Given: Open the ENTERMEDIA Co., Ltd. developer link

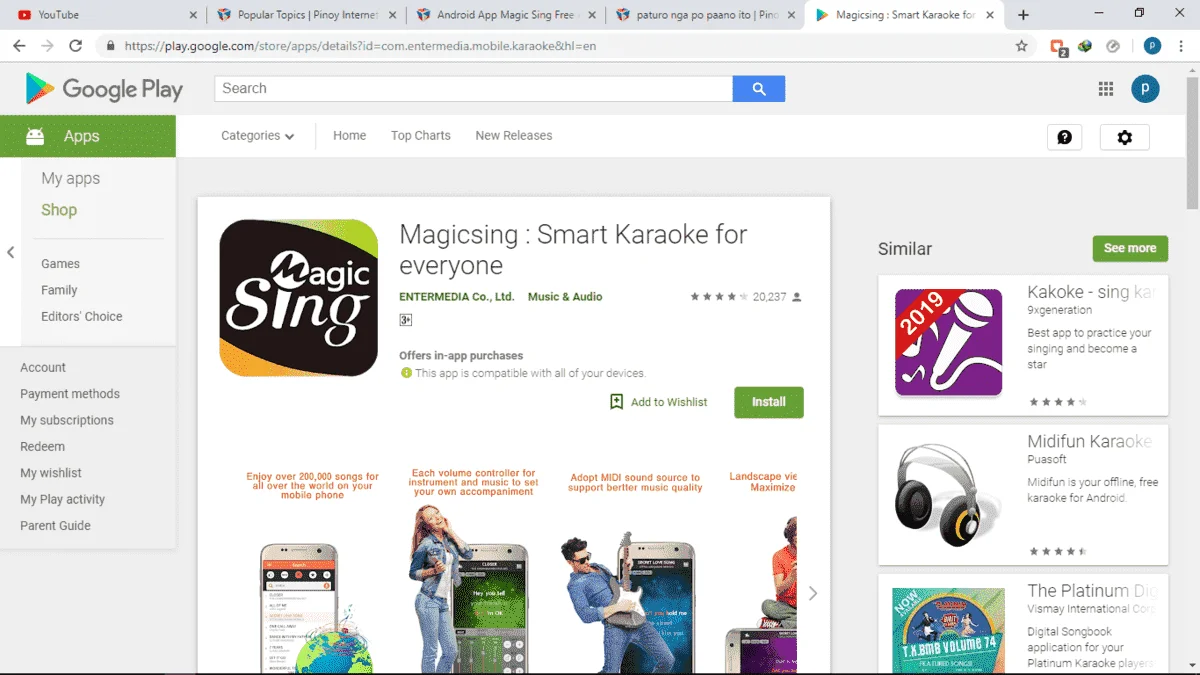Looking at the screenshot, I should click(456, 297).
